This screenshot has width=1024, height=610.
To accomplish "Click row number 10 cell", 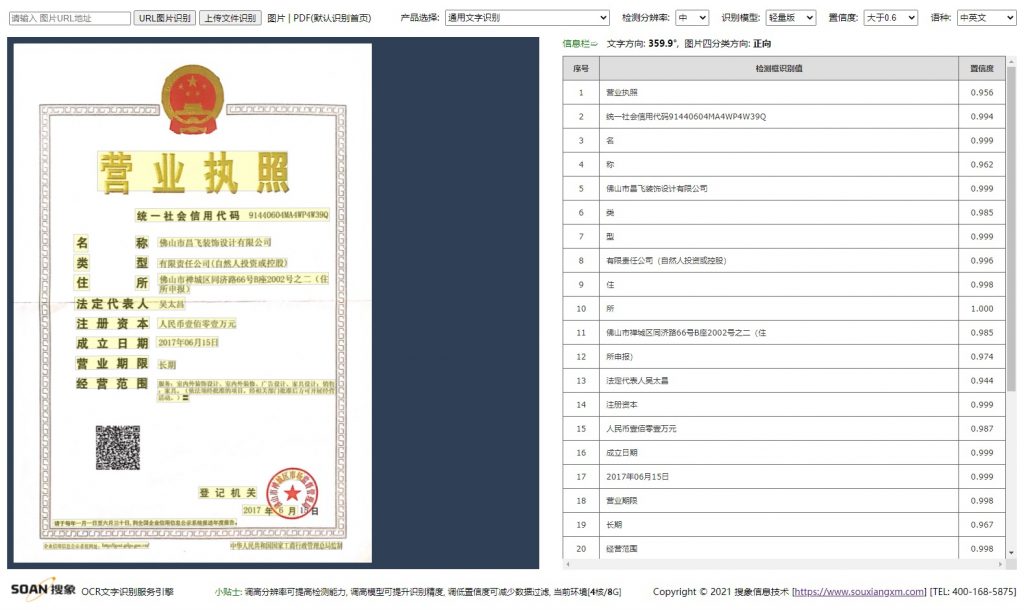I will pyautogui.click(x=581, y=309).
